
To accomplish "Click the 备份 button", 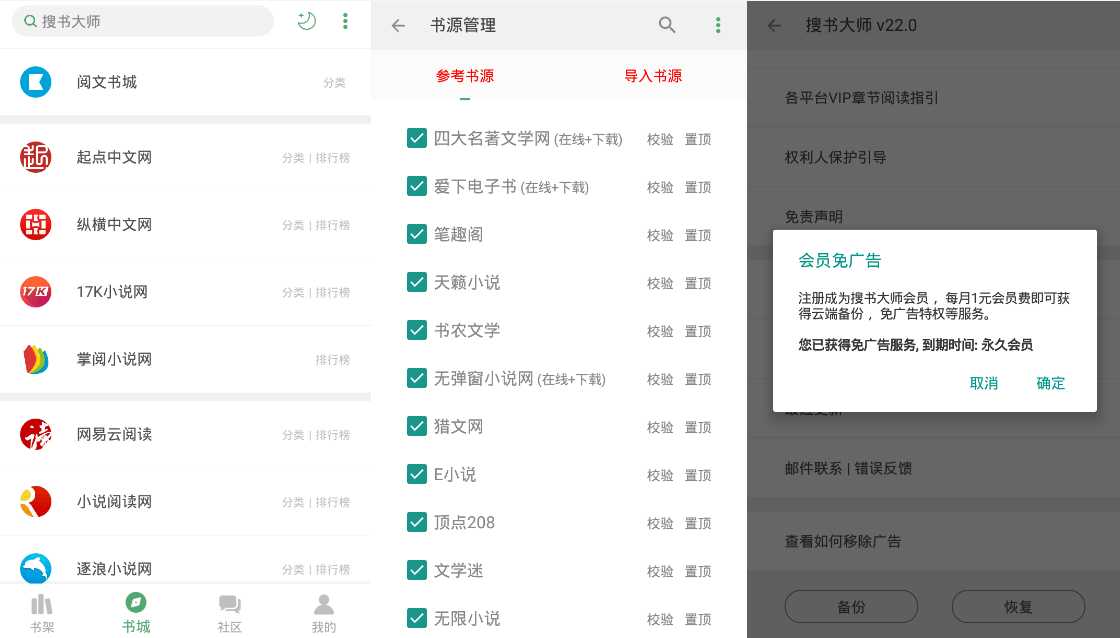I will point(851,607).
